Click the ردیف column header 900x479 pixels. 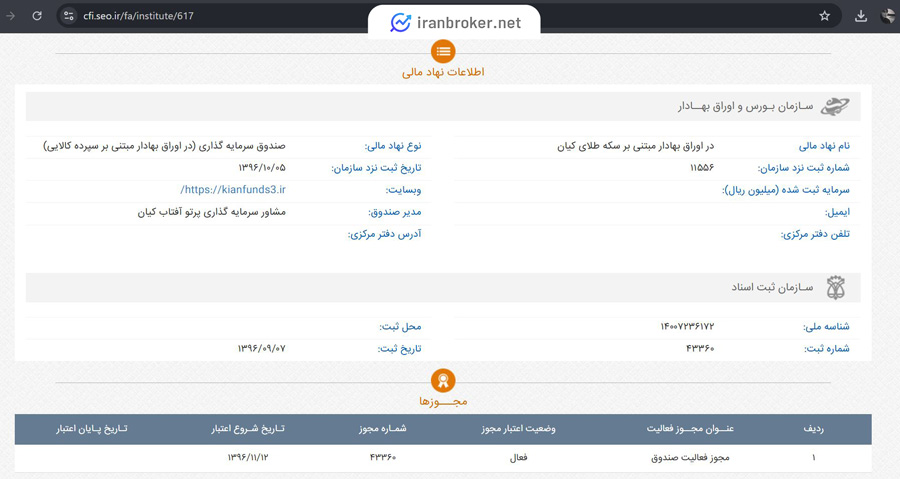point(814,429)
